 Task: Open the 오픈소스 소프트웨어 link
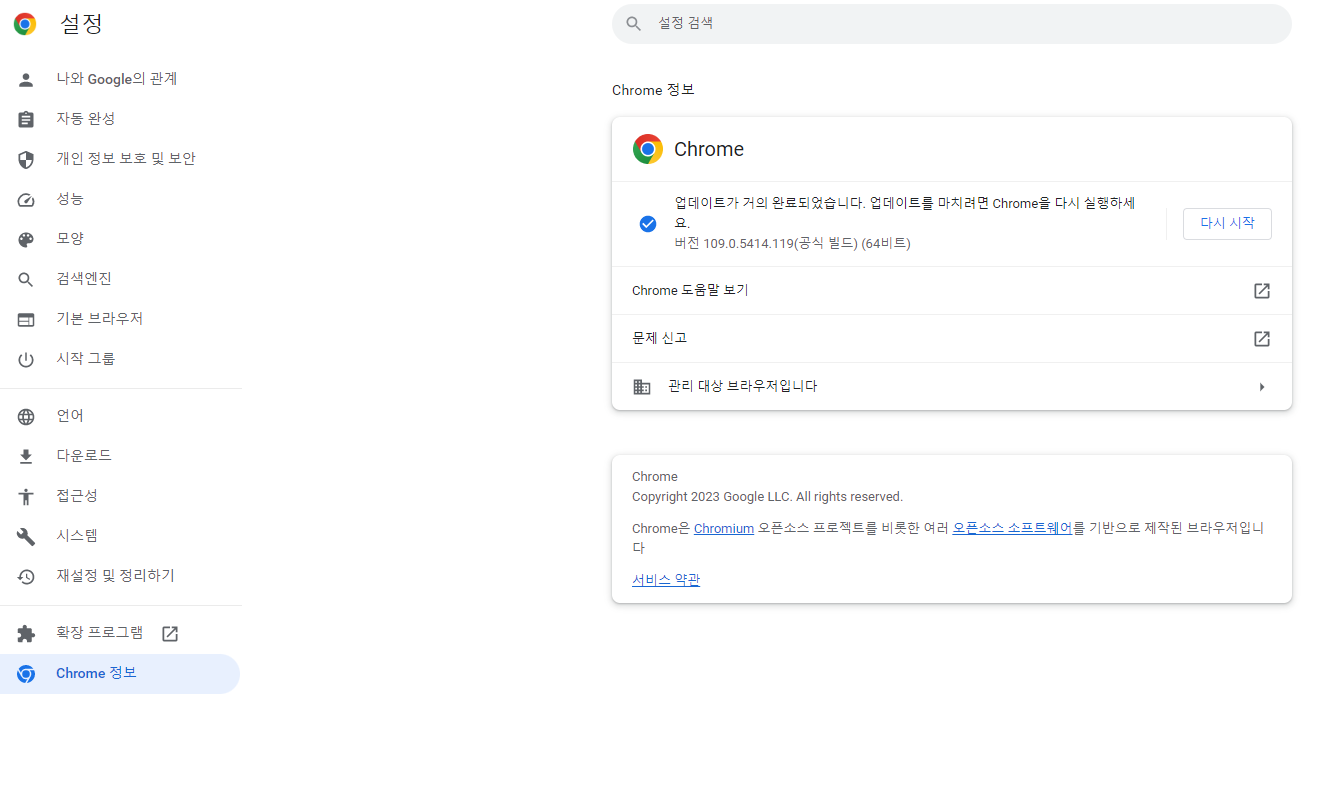click(1012, 529)
